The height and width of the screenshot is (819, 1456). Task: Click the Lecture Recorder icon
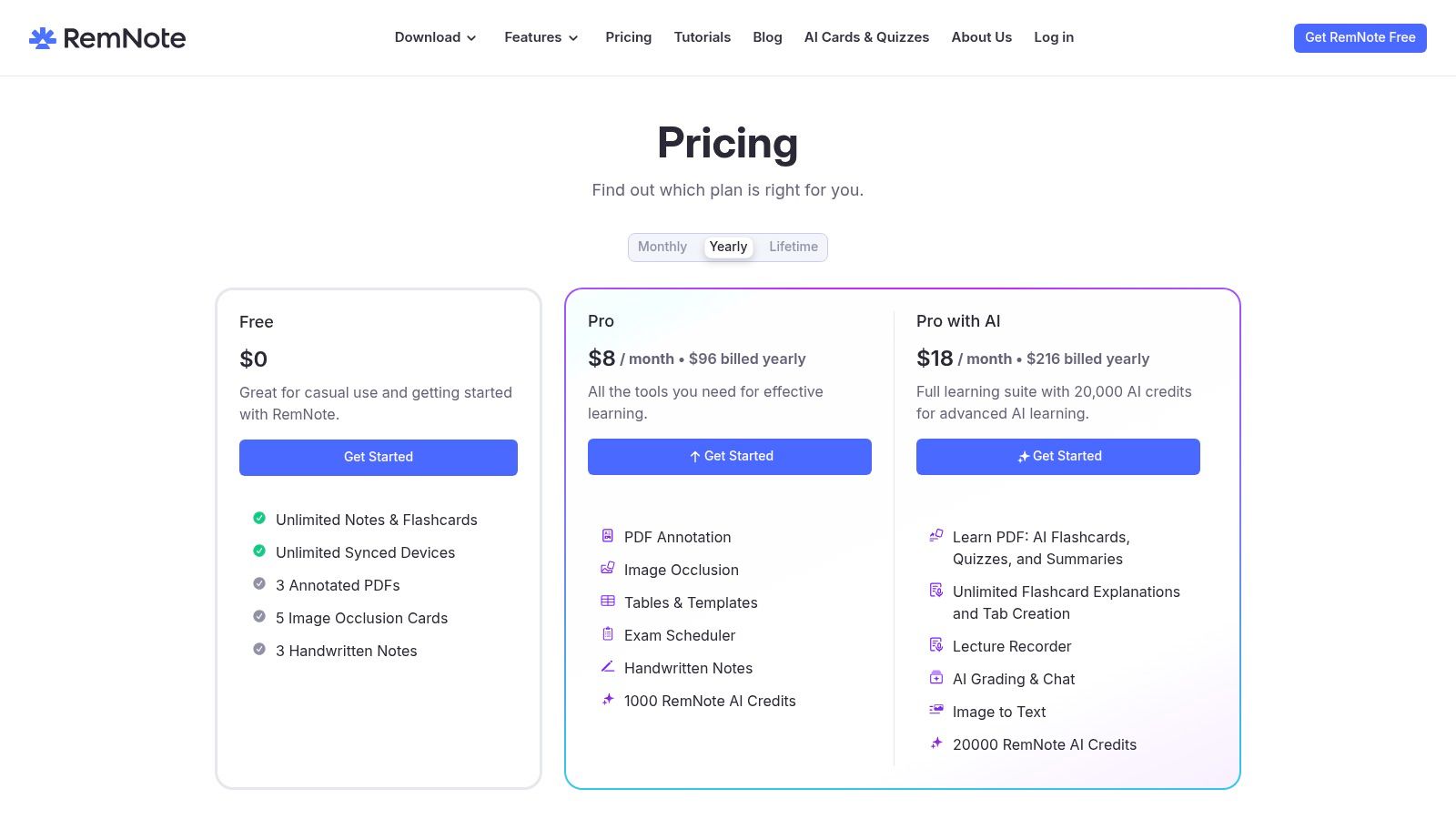[936, 645]
